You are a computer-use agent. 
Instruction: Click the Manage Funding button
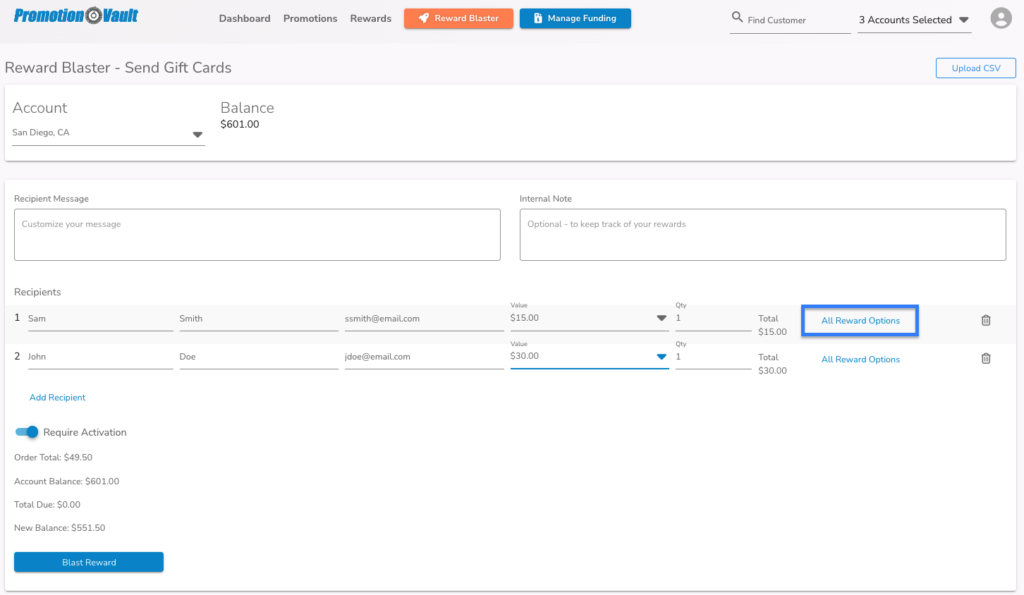[x=575, y=18]
